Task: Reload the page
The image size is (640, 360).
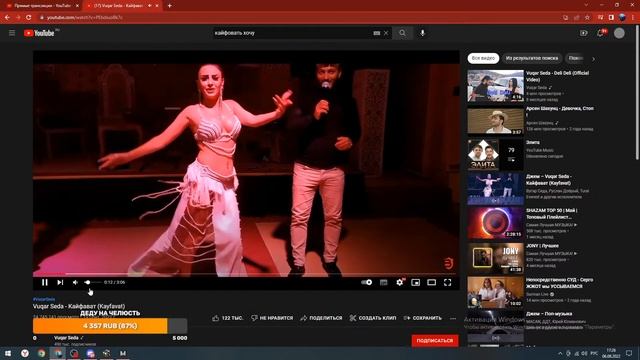Action: click(29, 18)
